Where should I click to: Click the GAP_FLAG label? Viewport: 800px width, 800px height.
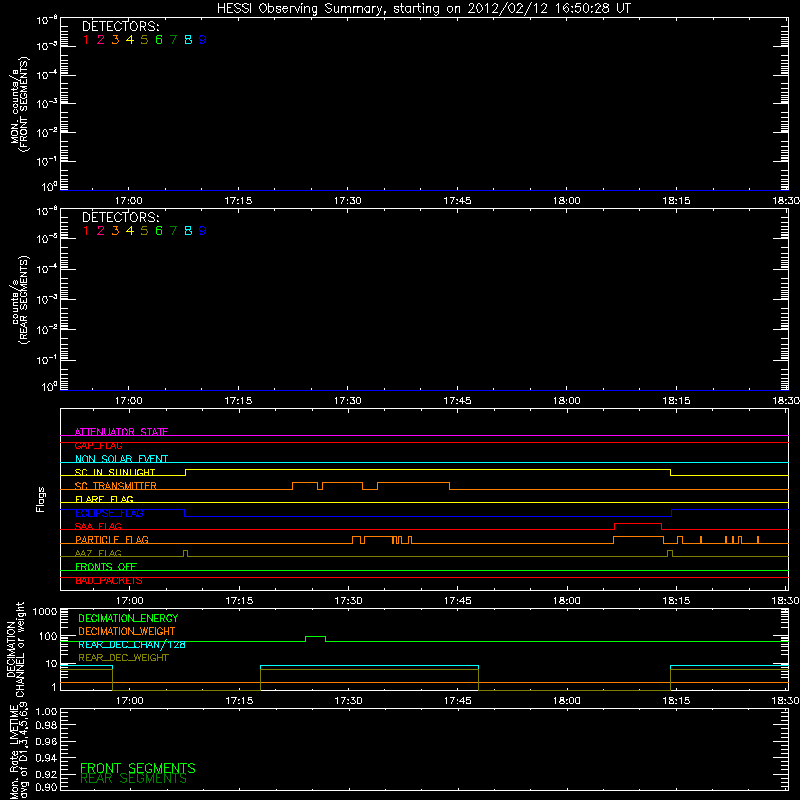[98, 445]
